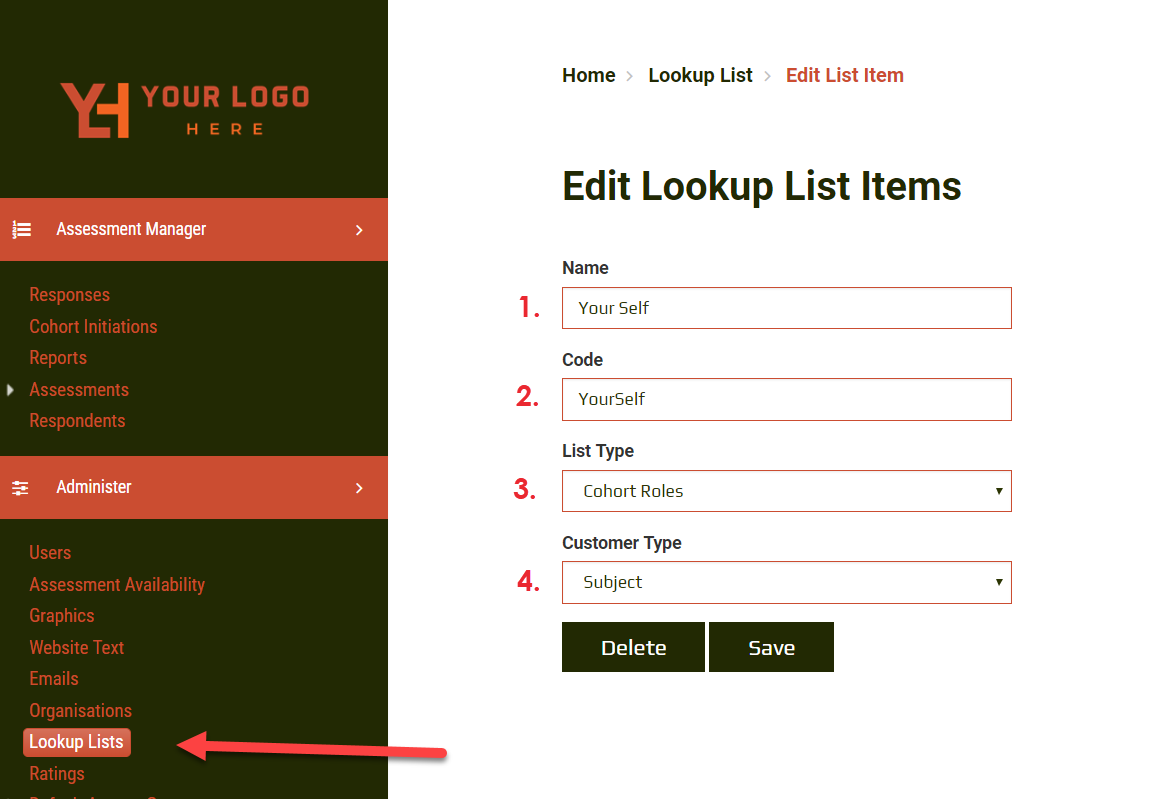Viewport: 1154px width, 799px height.
Task: Click the Name field label
Action: (x=585, y=268)
